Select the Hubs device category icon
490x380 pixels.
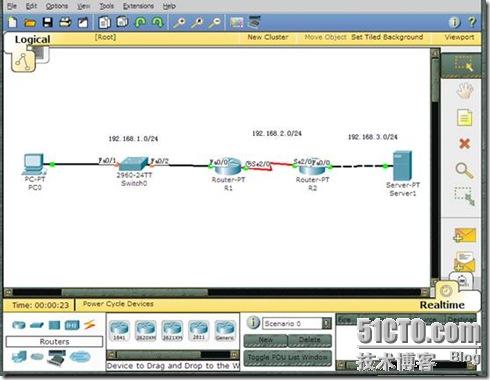[x=54, y=325]
